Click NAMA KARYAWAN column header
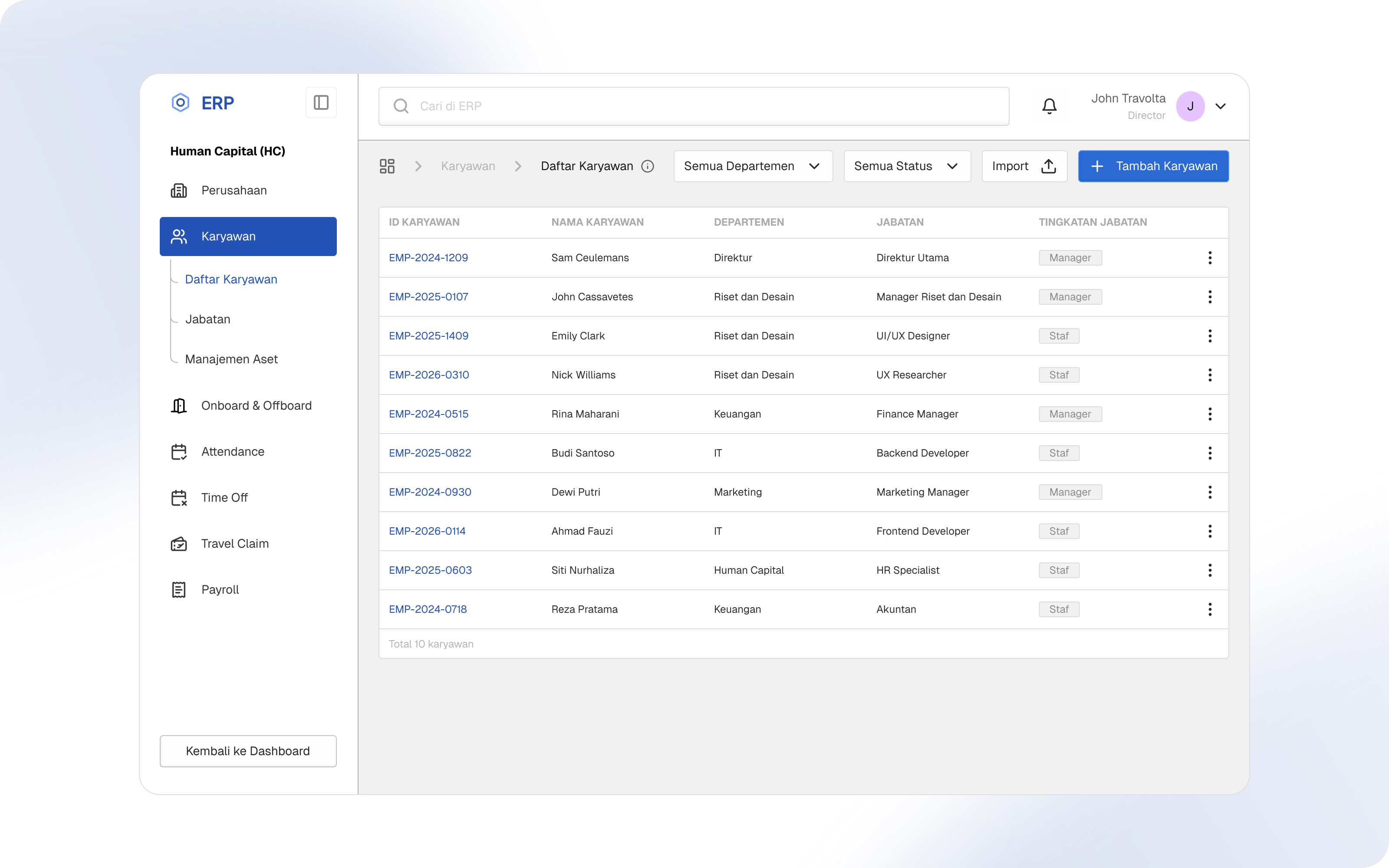This screenshot has height=868, width=1389. coord(598,222)
